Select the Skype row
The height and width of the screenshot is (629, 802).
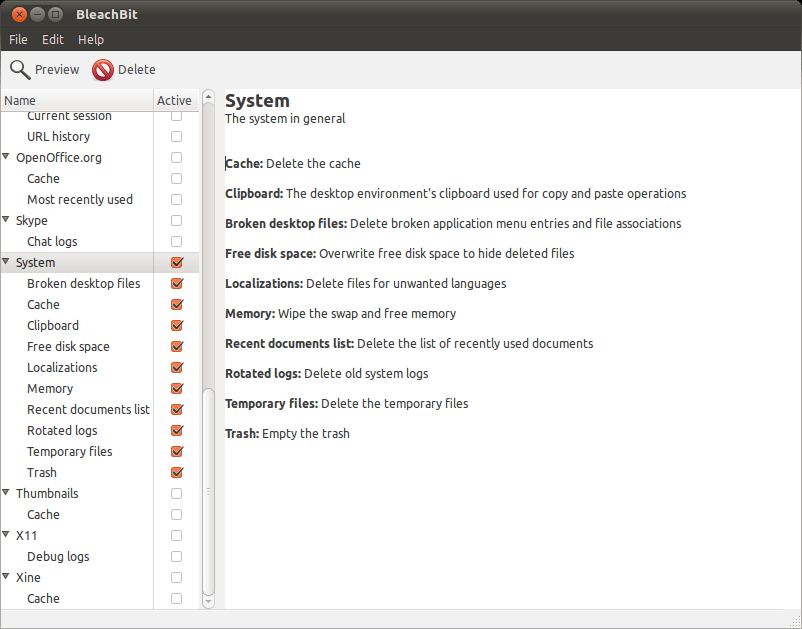coord(100,220)
